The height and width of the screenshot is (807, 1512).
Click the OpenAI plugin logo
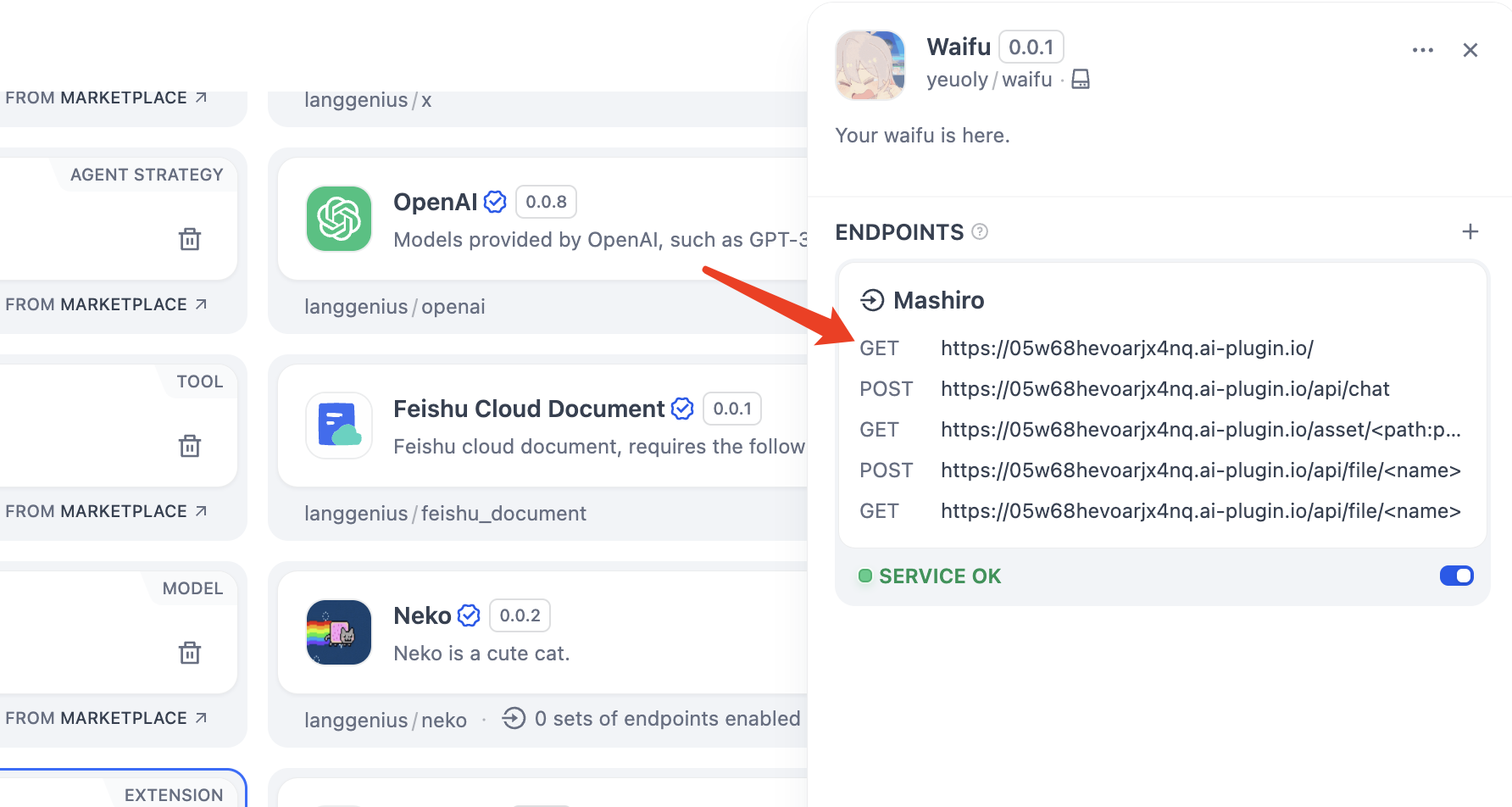pyautogui.click(x=339, y=219)
